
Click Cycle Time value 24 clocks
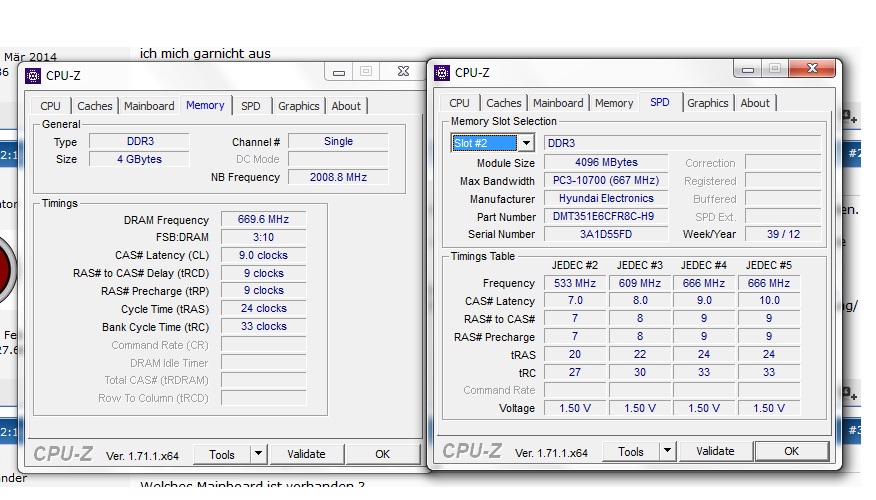(264, 308)
